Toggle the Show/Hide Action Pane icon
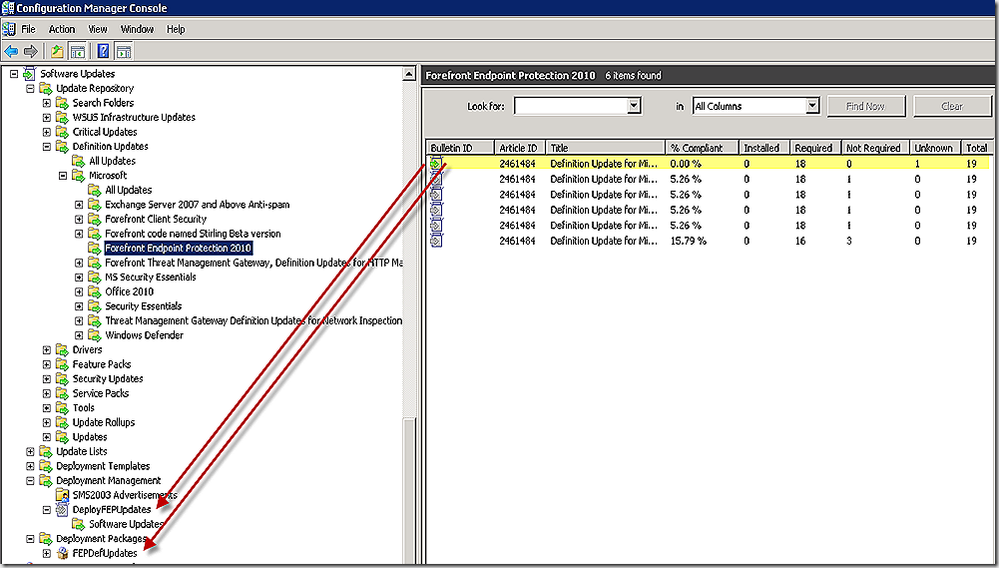999x568 pixels. click(124, 51)
